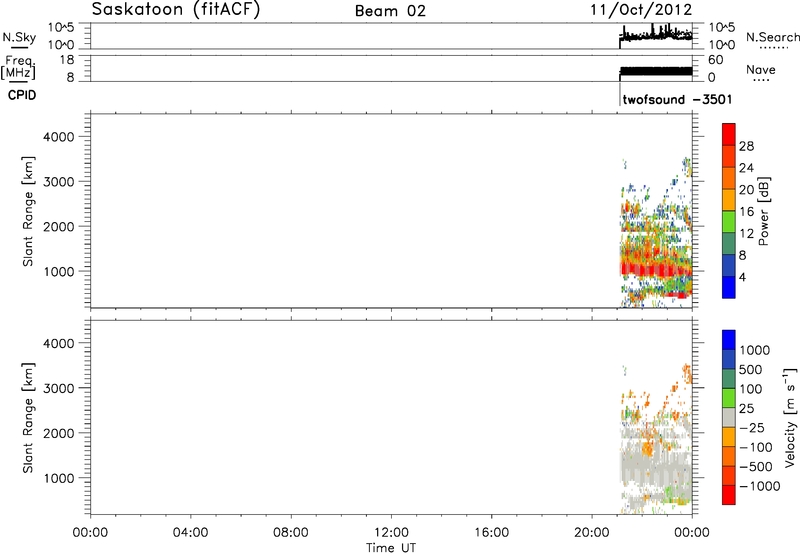
Task: Click the '20:00' time axis tick
Action: coord(591,533)
